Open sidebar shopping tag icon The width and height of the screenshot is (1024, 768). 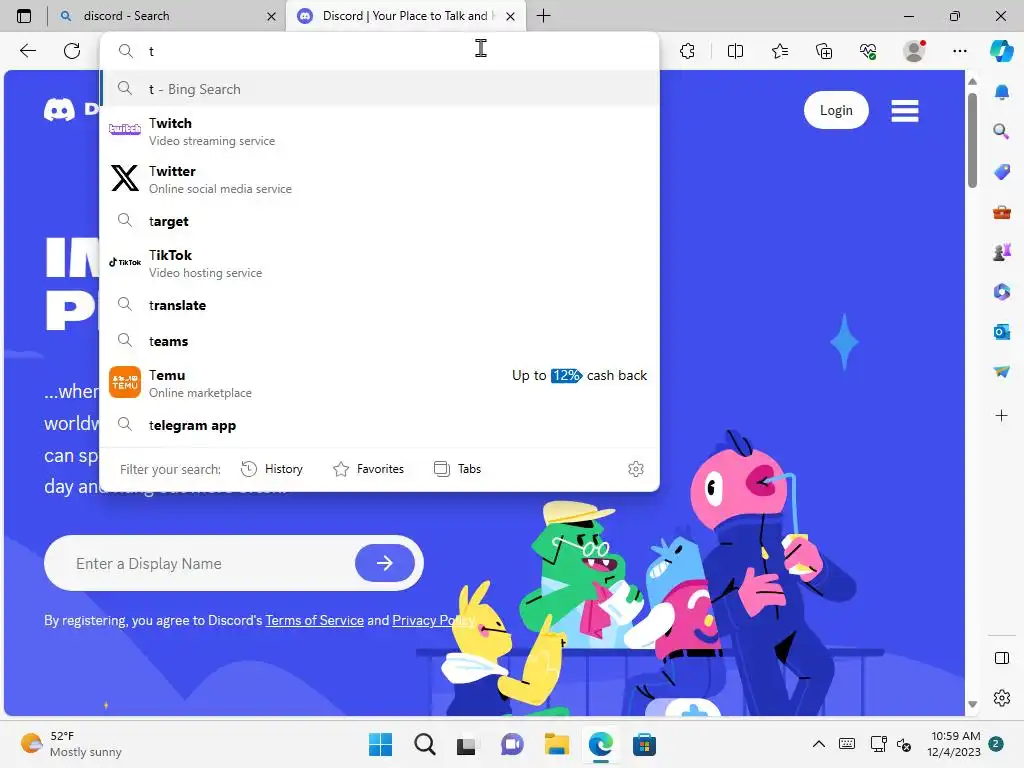[1002, 172]
